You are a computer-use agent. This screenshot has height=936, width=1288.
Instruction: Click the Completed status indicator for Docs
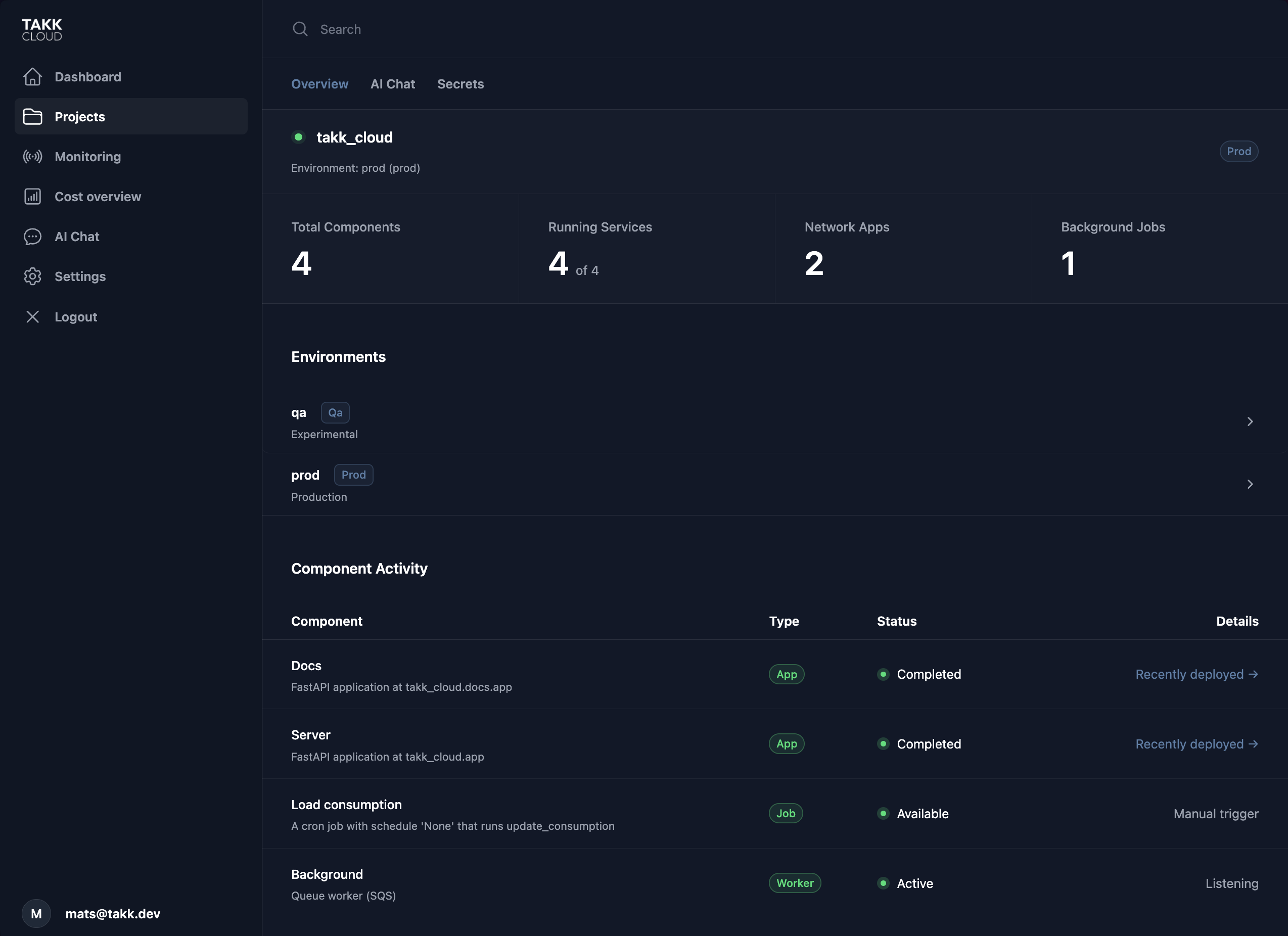coord(883,674)
